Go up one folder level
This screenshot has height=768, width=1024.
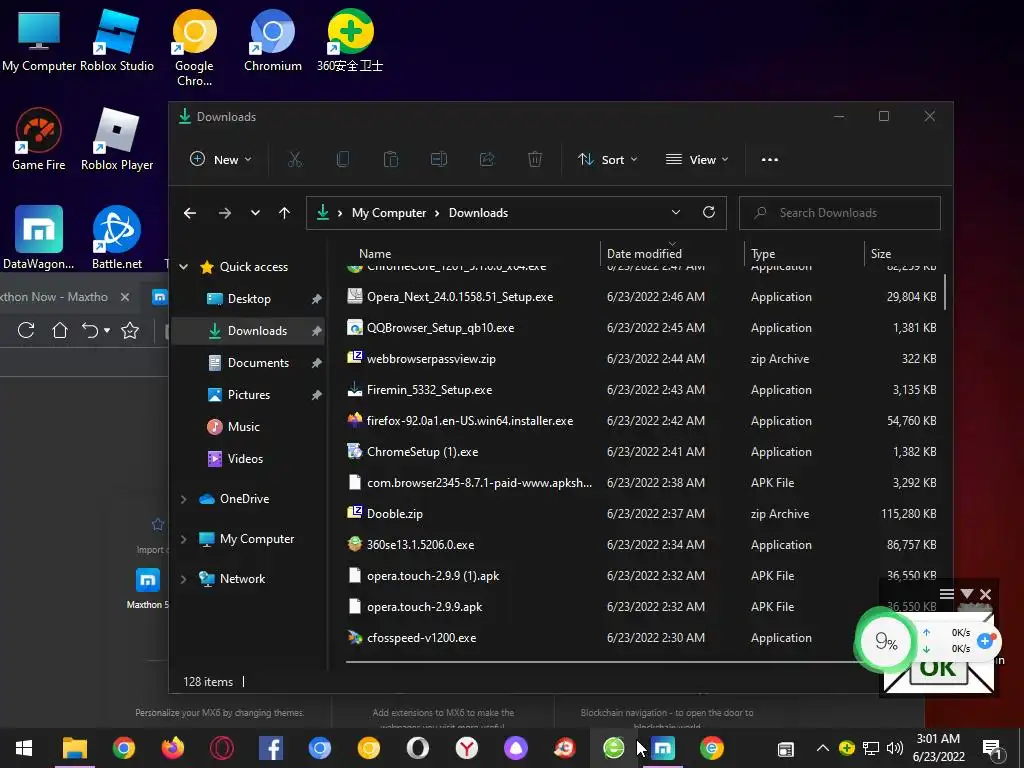coord(284,213)
